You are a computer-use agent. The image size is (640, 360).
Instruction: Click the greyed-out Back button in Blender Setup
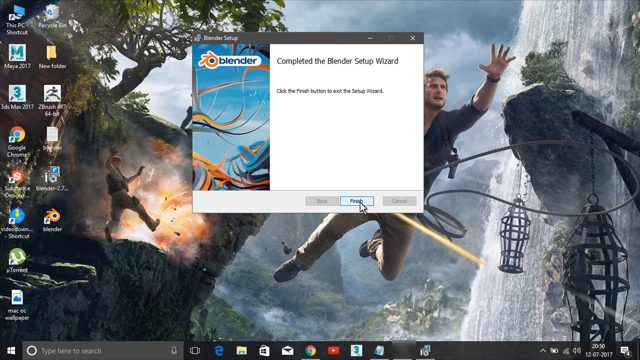pos(322,201)
